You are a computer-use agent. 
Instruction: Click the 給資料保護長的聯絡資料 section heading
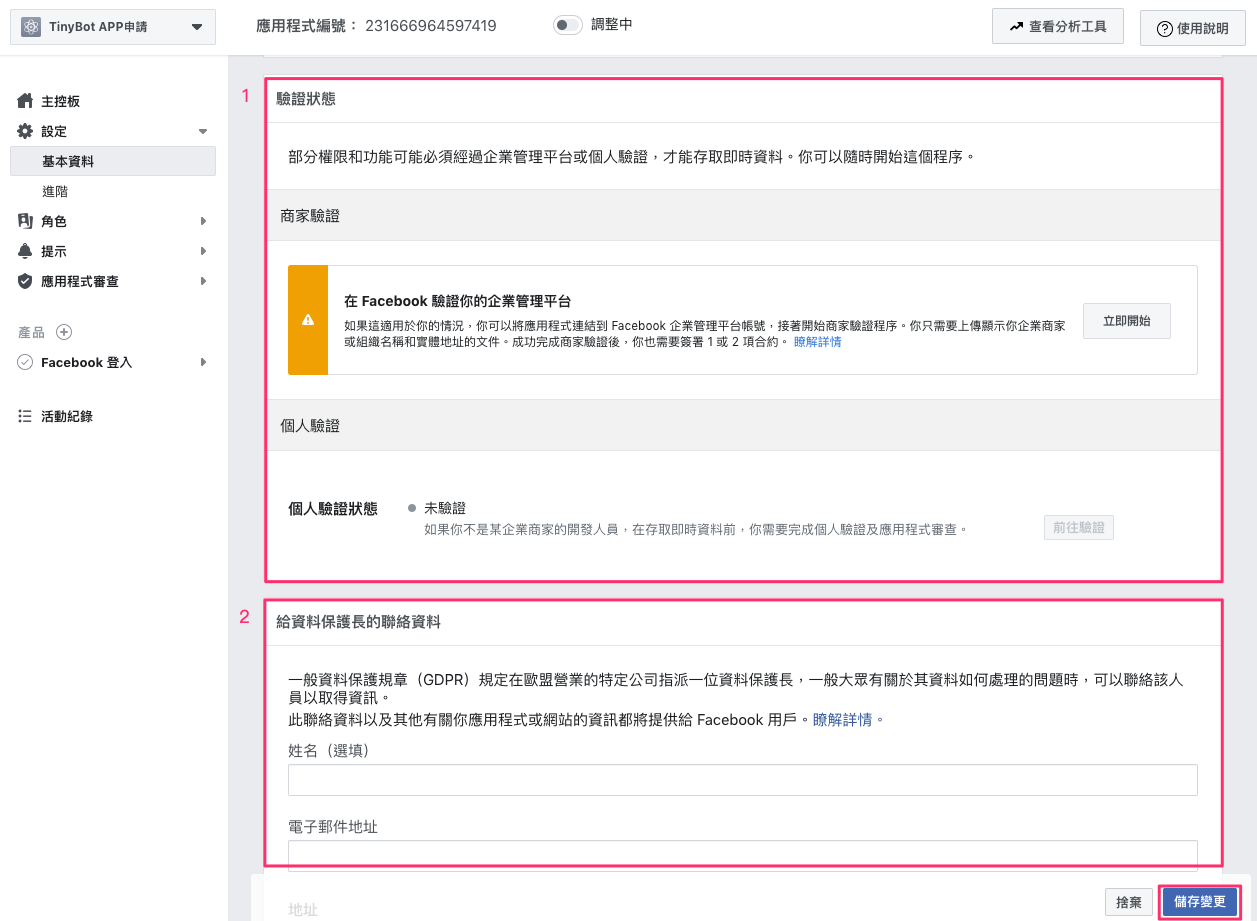pyautogui.click(x=358, y=622)
